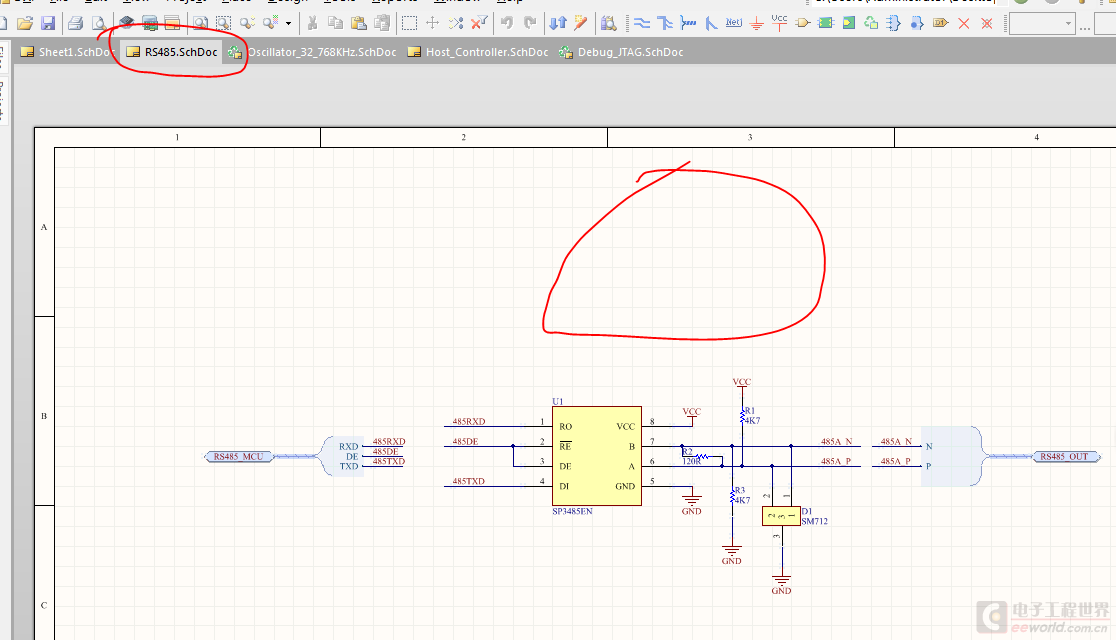Place a sheet symbol
This screenshot has height=640, width=1116.
coord(826,23)
